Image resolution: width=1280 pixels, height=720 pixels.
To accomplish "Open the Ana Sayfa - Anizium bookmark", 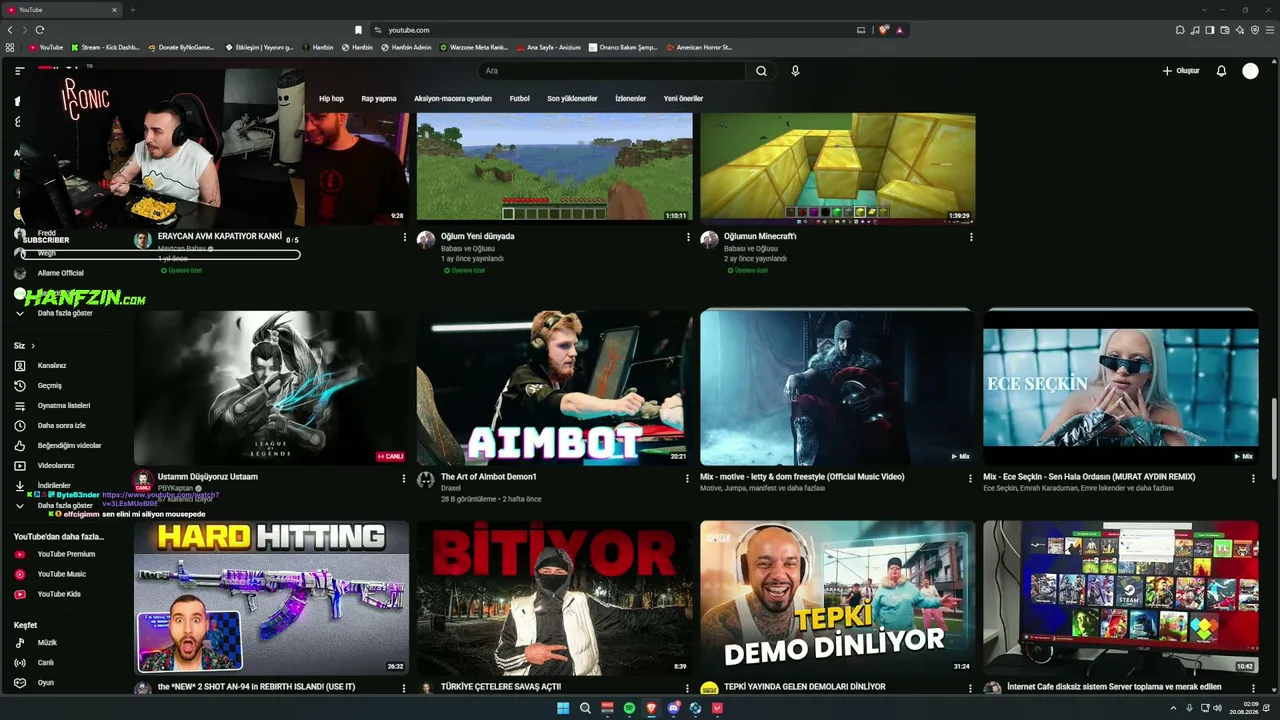I will coord(548,47).
